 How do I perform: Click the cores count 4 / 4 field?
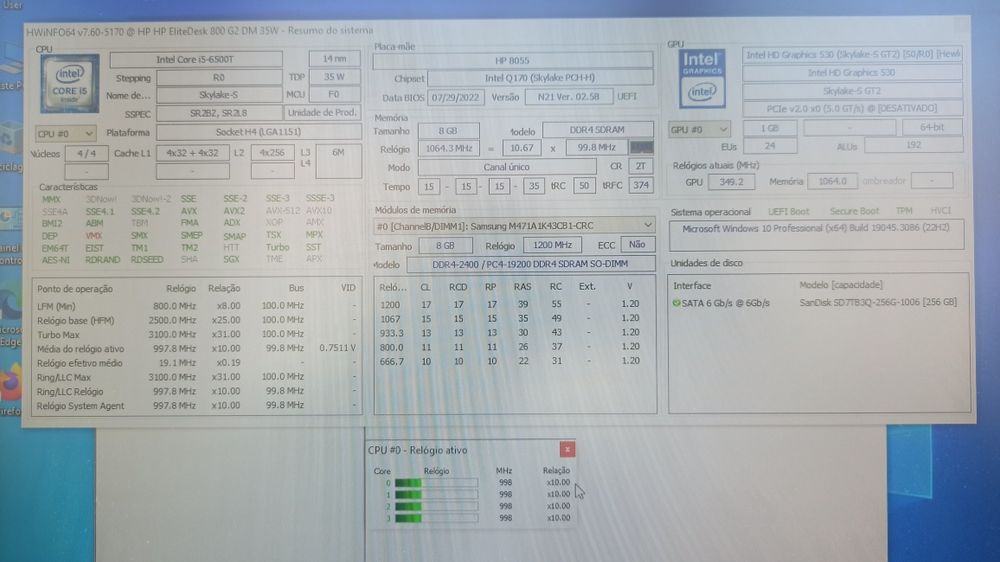[x=87, y=154]
